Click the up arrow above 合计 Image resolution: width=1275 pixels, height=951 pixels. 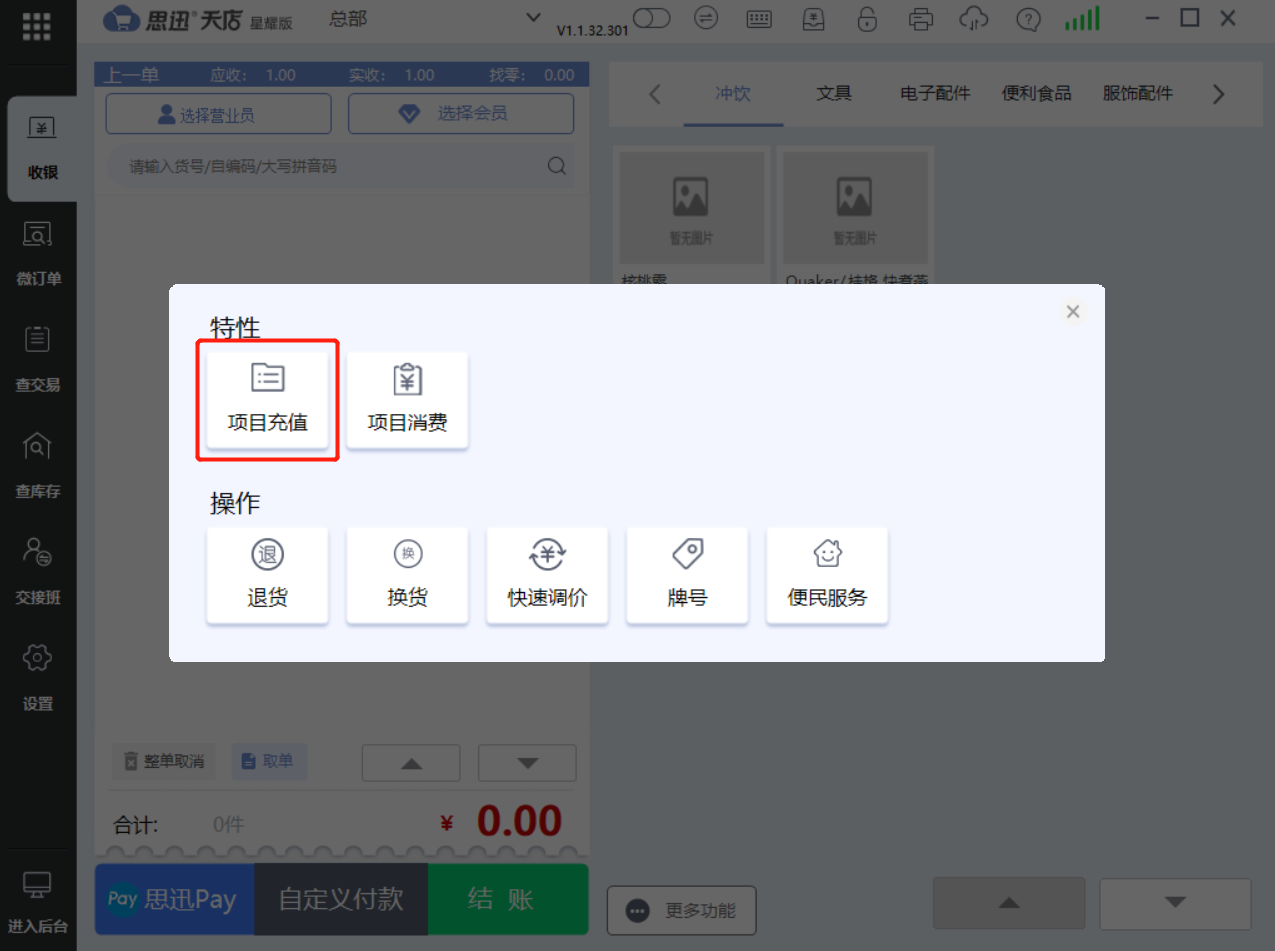(410, 762)
